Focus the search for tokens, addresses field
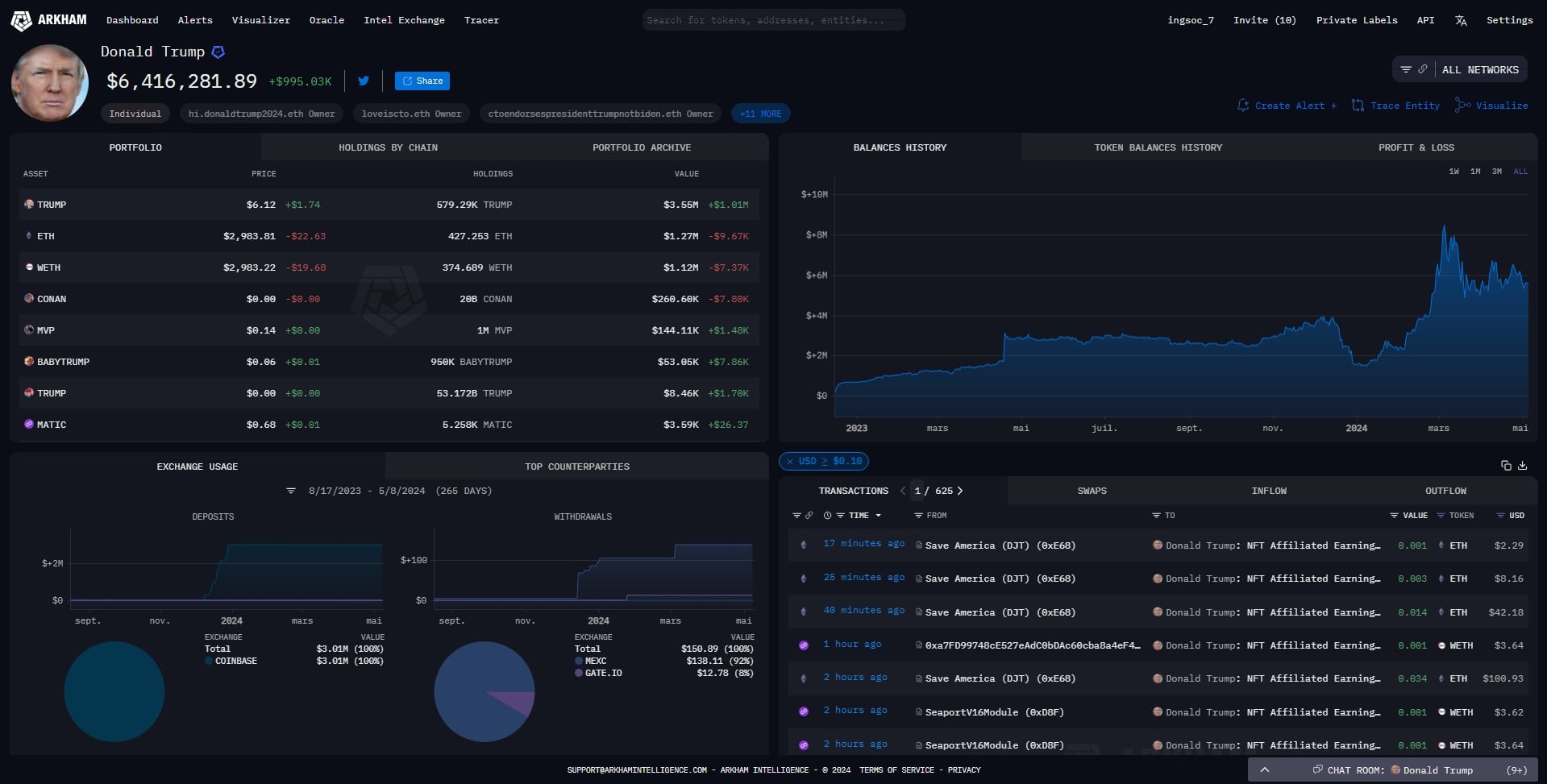Viewport: 1547px width, 784px height. [x=774, y=20]
